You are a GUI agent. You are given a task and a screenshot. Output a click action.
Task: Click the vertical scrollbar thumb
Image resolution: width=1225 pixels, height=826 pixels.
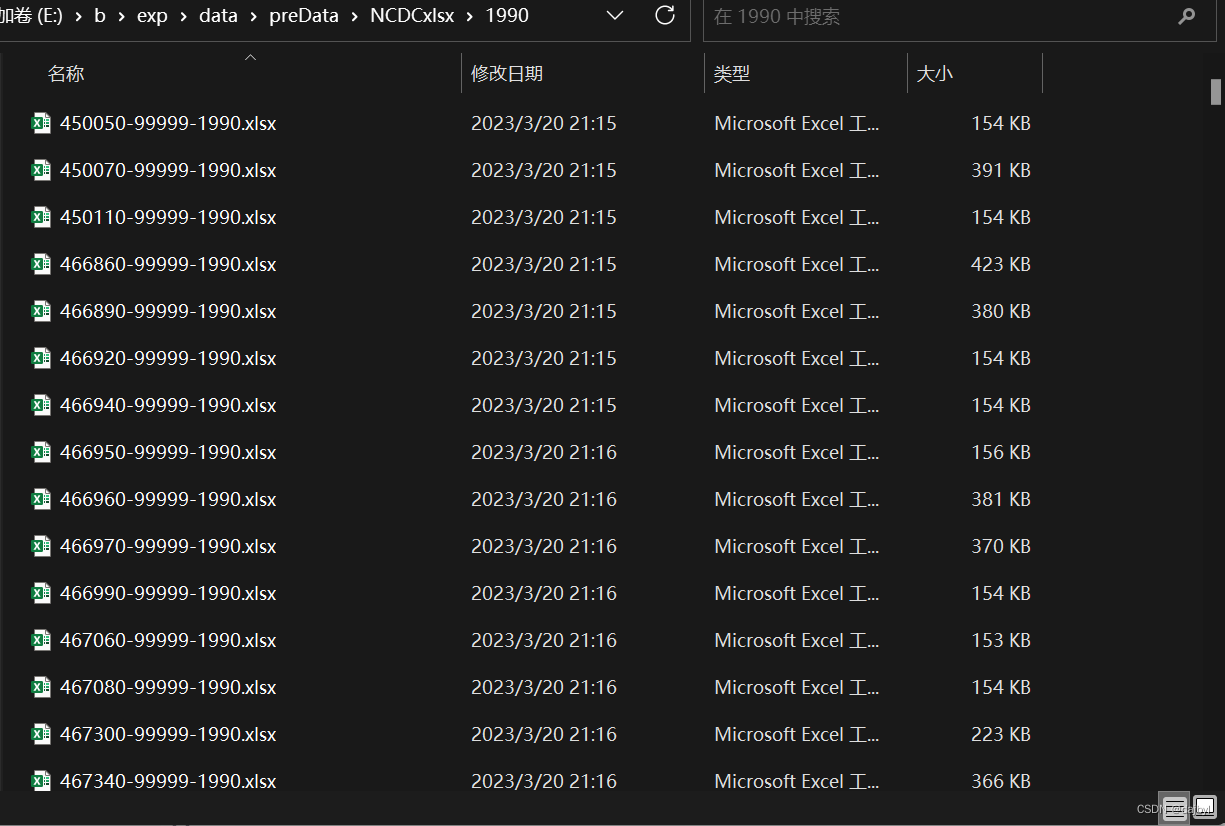pos(1216,92)
